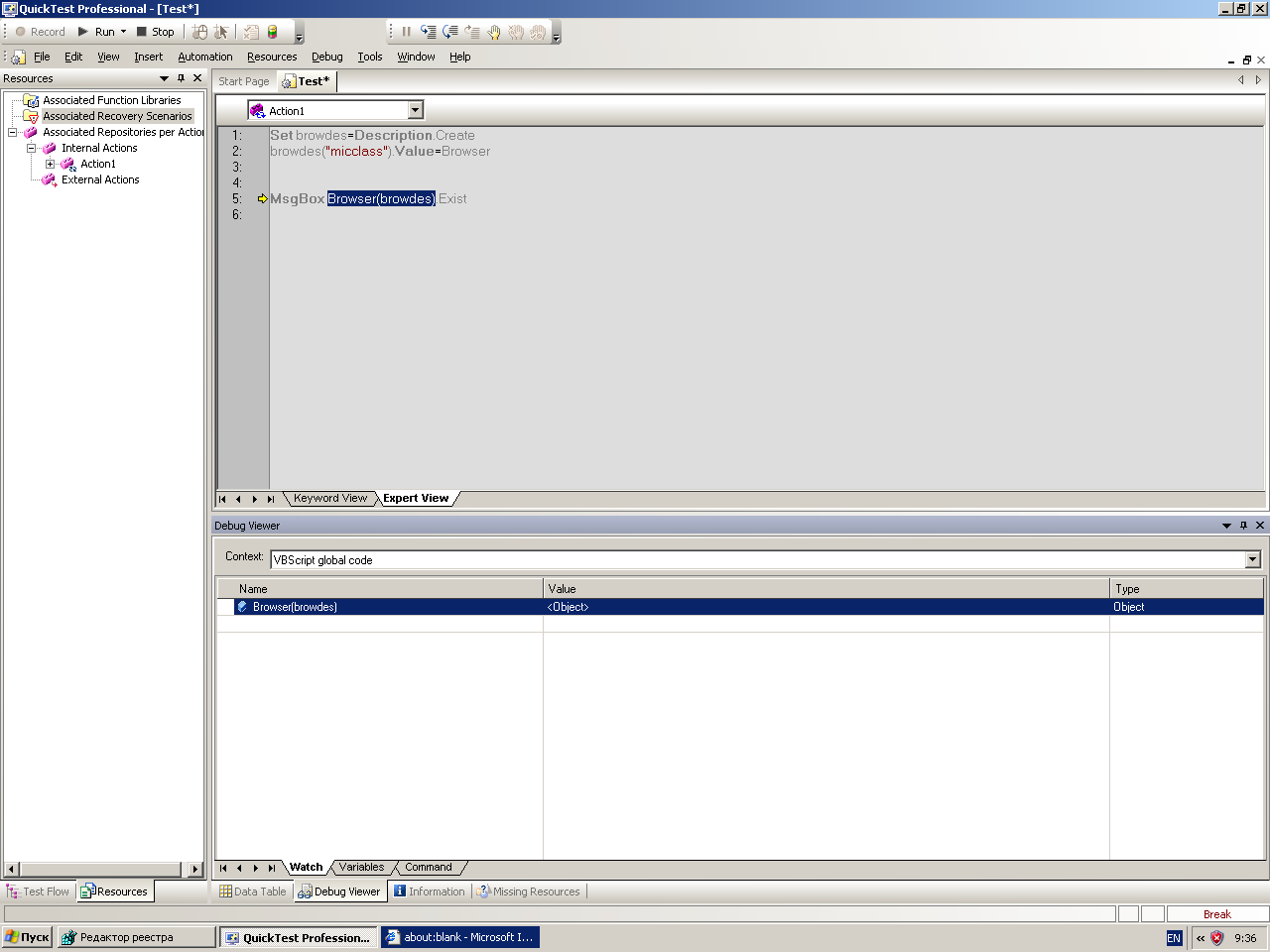Viewport: 1270px width, 952px height.
Task: Click the Analog Recording pointer icon
Action: [221, 32]
